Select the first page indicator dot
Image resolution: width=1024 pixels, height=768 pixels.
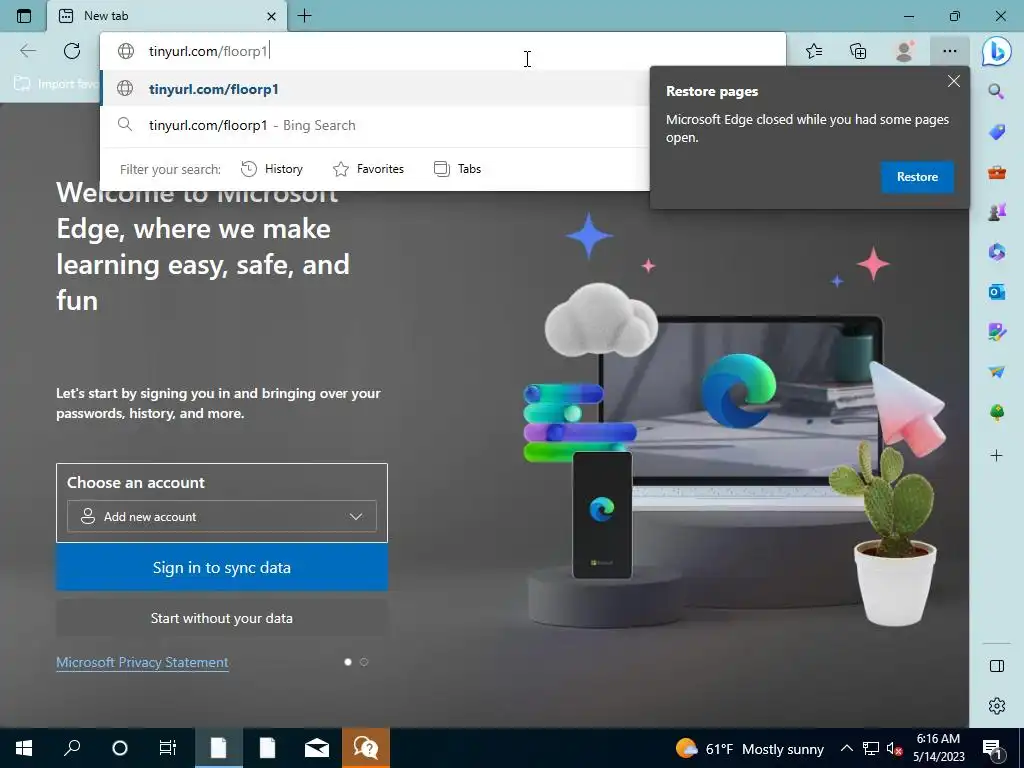coord(348,662)
